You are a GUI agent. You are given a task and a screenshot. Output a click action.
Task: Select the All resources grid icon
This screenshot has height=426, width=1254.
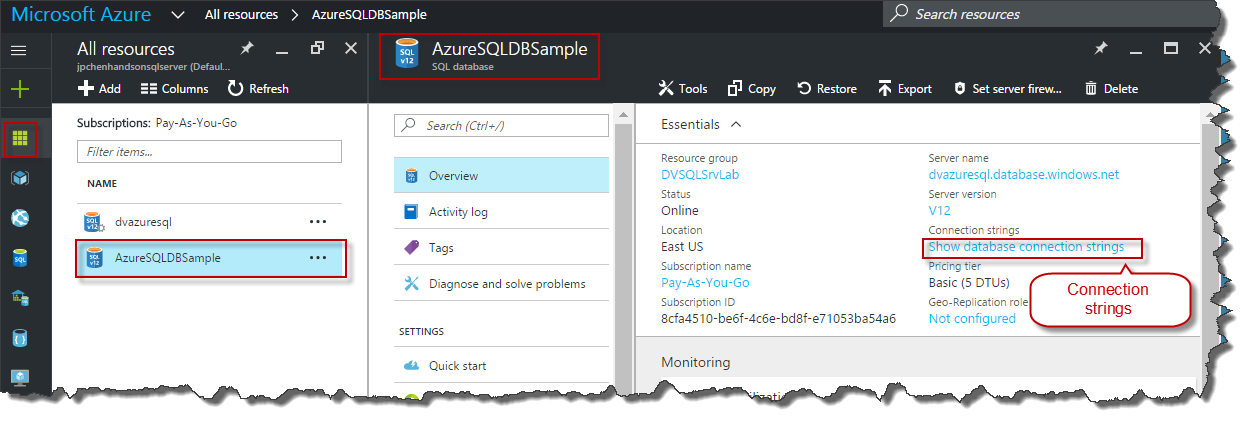[19, 138]
